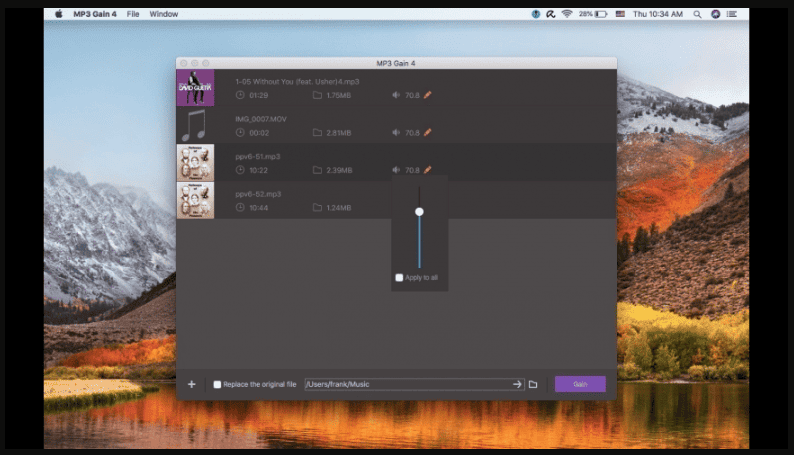Click 70.8 volume value on Without You row
794x455 pixels.
412,95
